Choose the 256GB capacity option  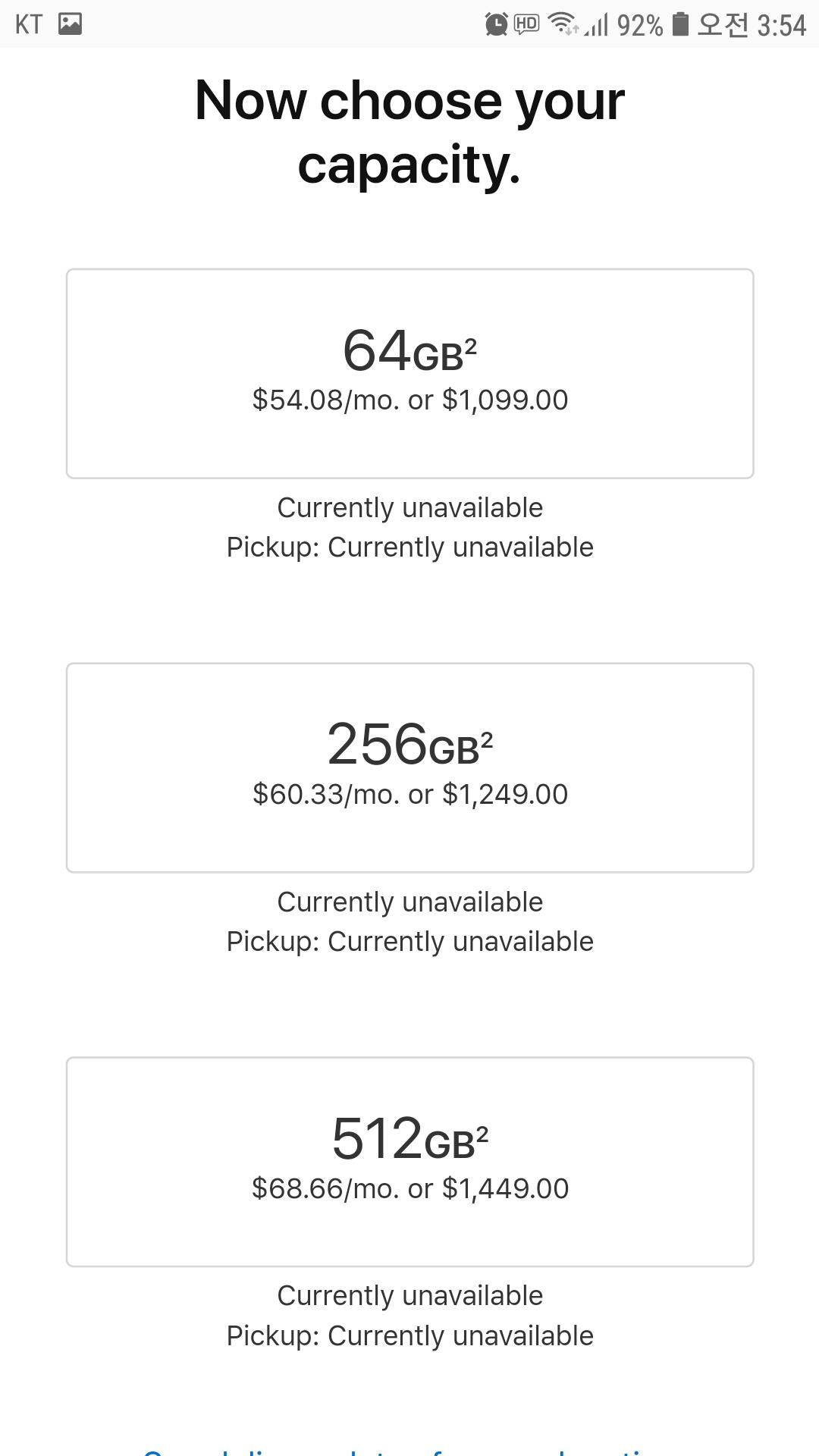(x=409, y=767)
